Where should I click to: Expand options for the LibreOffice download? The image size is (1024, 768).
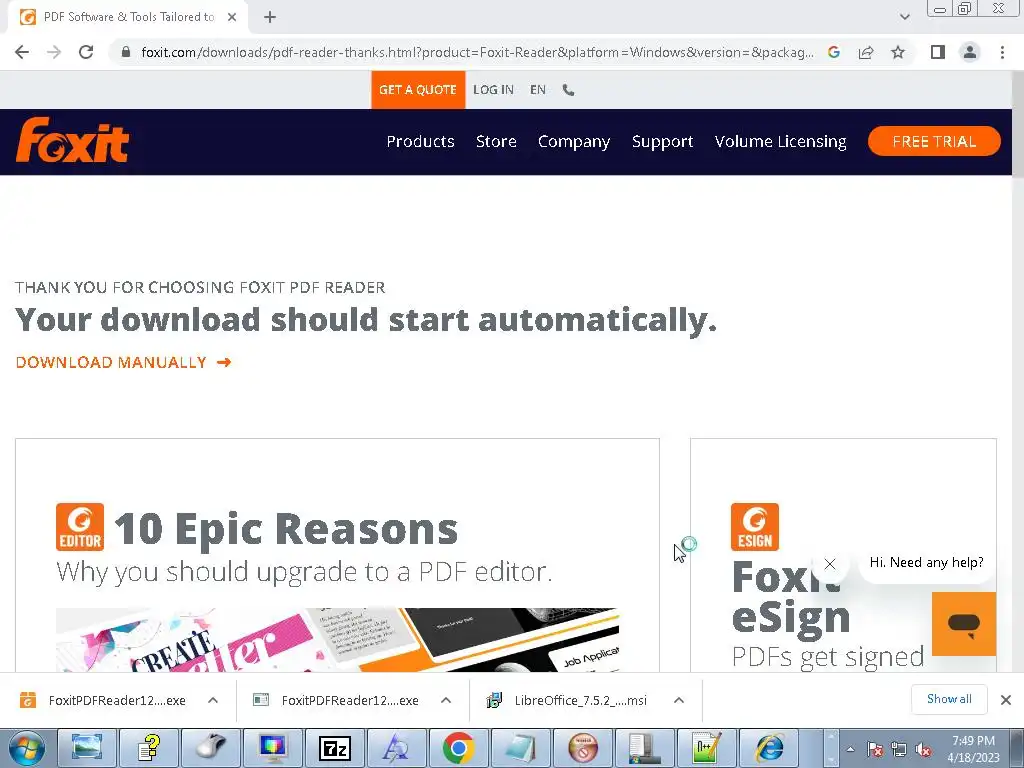click(679, 700)
